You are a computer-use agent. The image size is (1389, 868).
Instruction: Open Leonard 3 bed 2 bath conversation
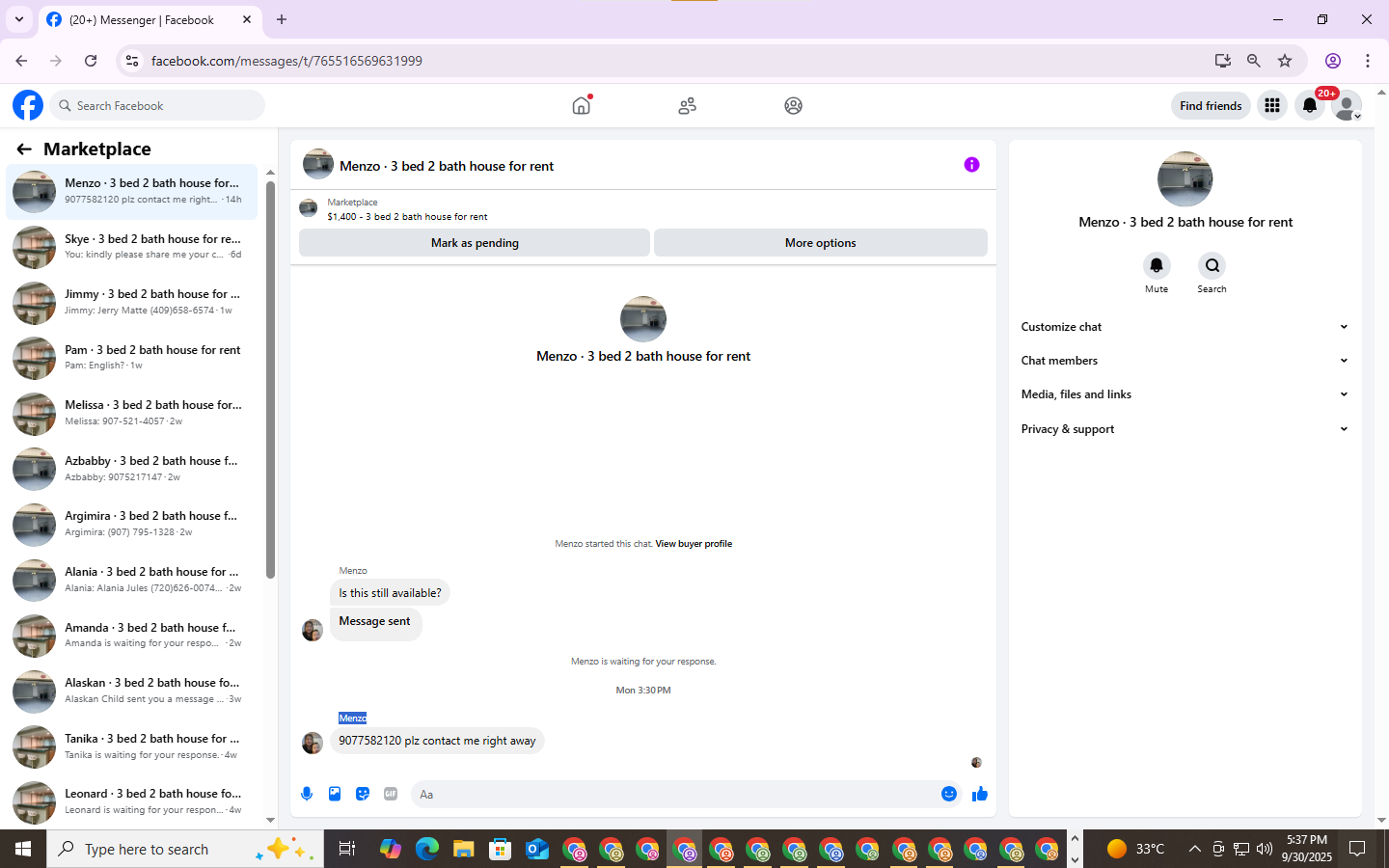coord(131,801)
